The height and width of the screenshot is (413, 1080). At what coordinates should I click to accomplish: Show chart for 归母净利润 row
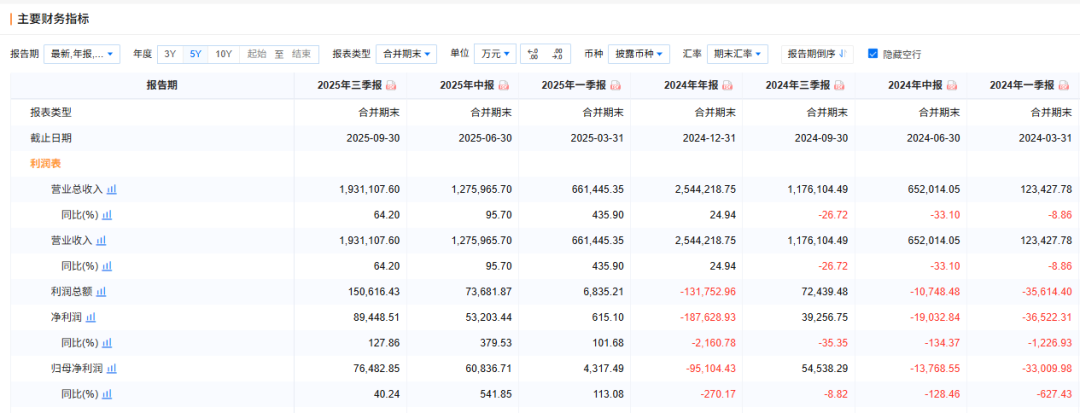coord(112,368)
